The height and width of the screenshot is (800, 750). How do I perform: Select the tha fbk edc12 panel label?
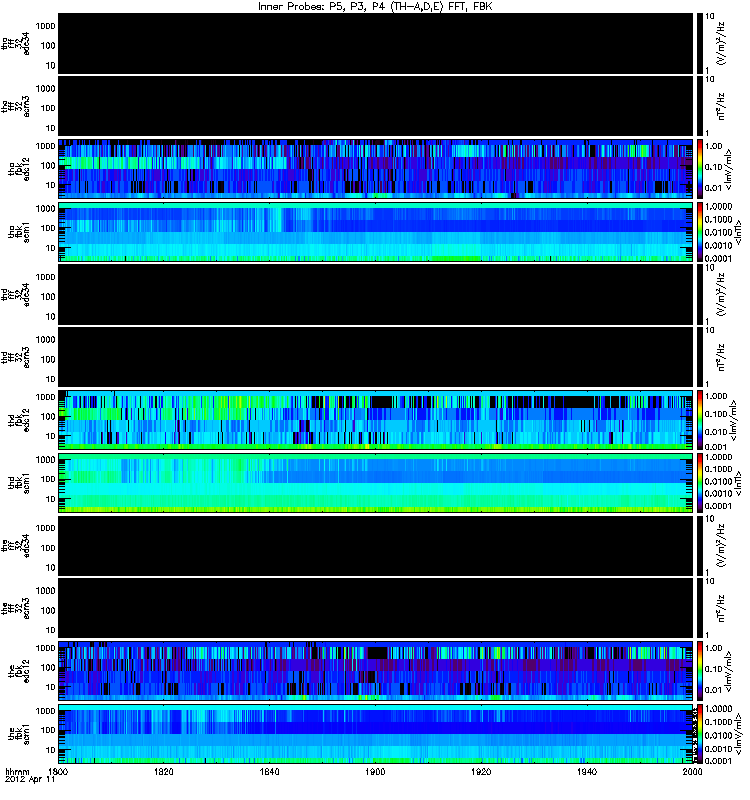coord(19,169)
